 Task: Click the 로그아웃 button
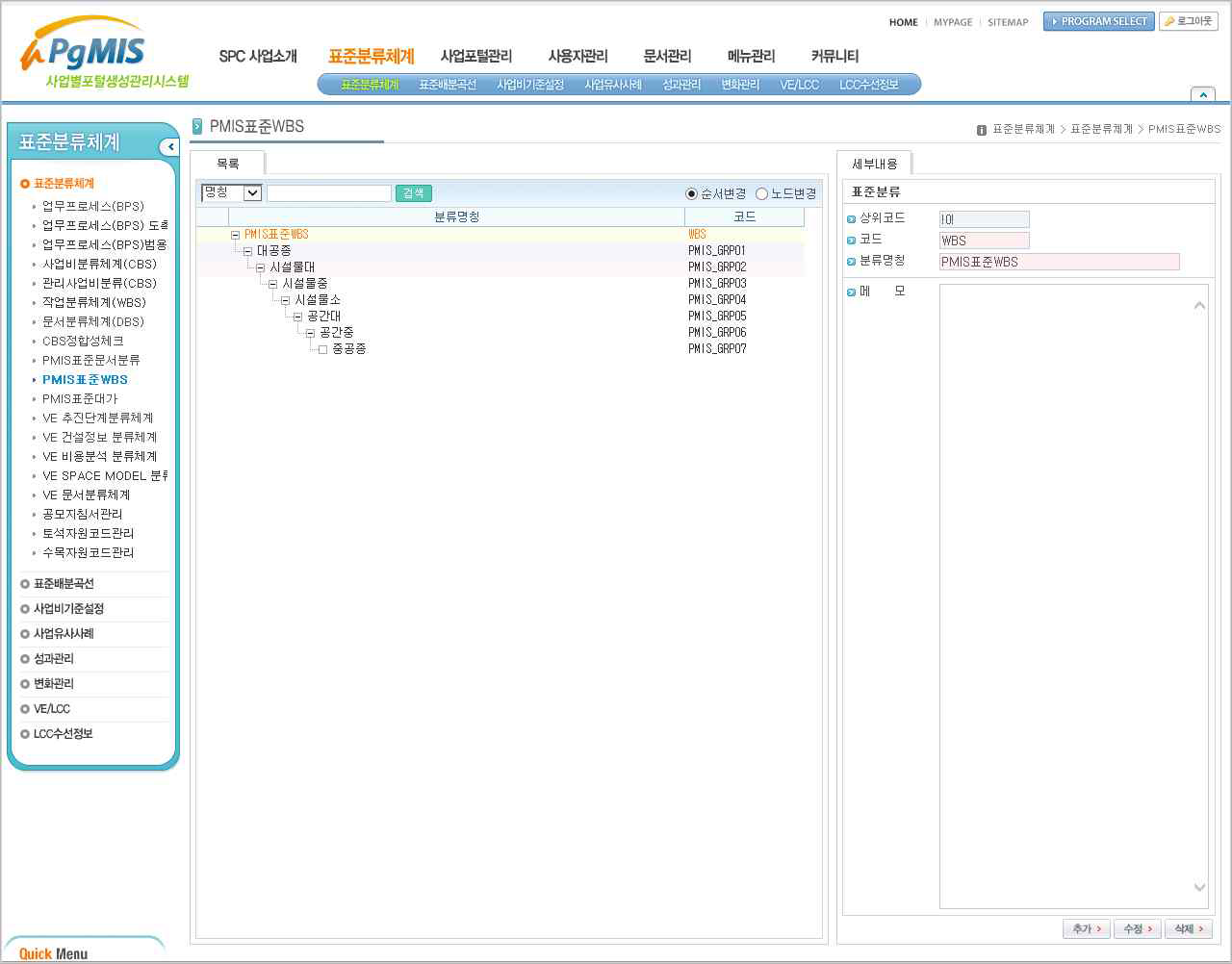point(1189,21)
